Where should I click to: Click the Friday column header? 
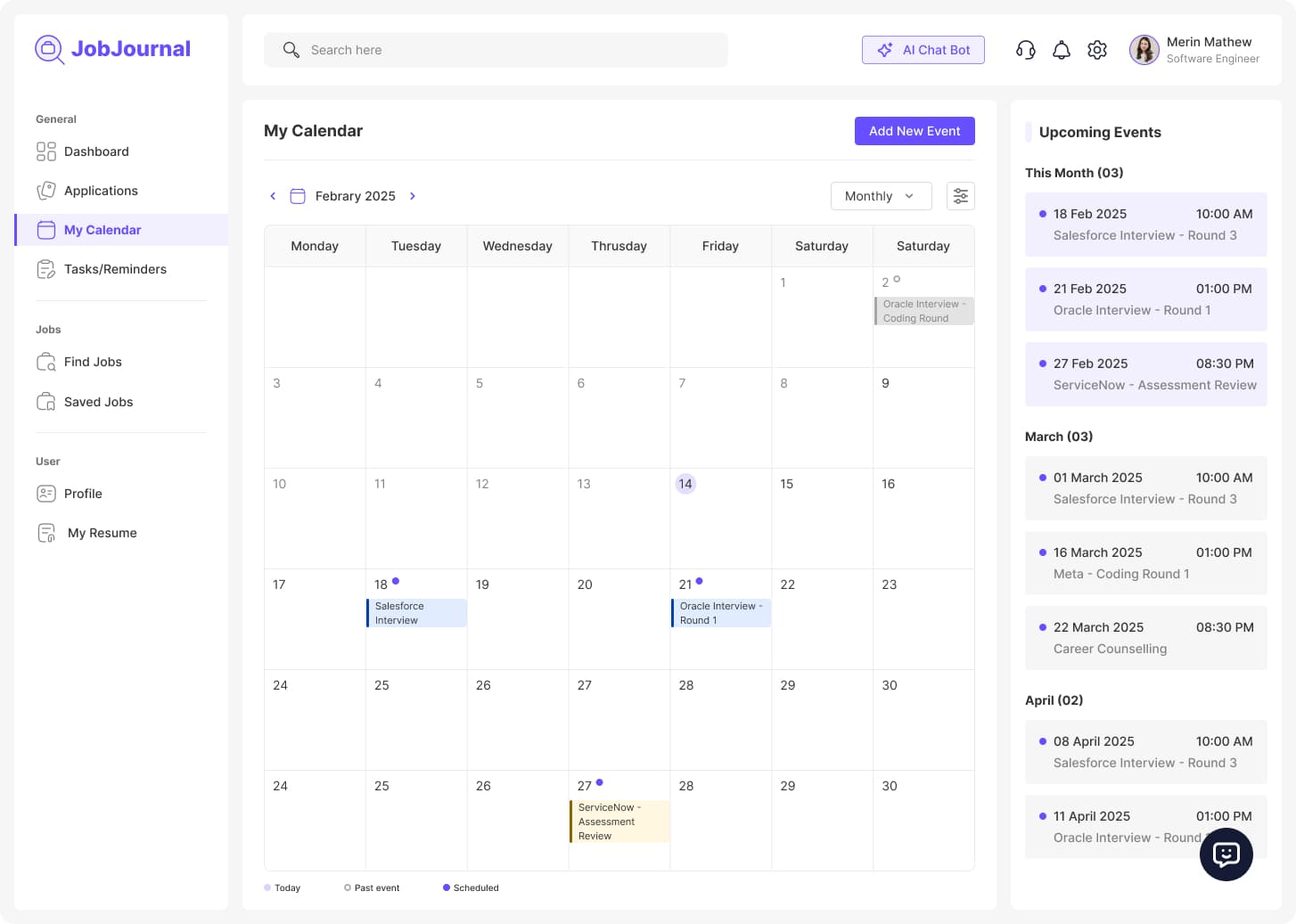[720, 246]
